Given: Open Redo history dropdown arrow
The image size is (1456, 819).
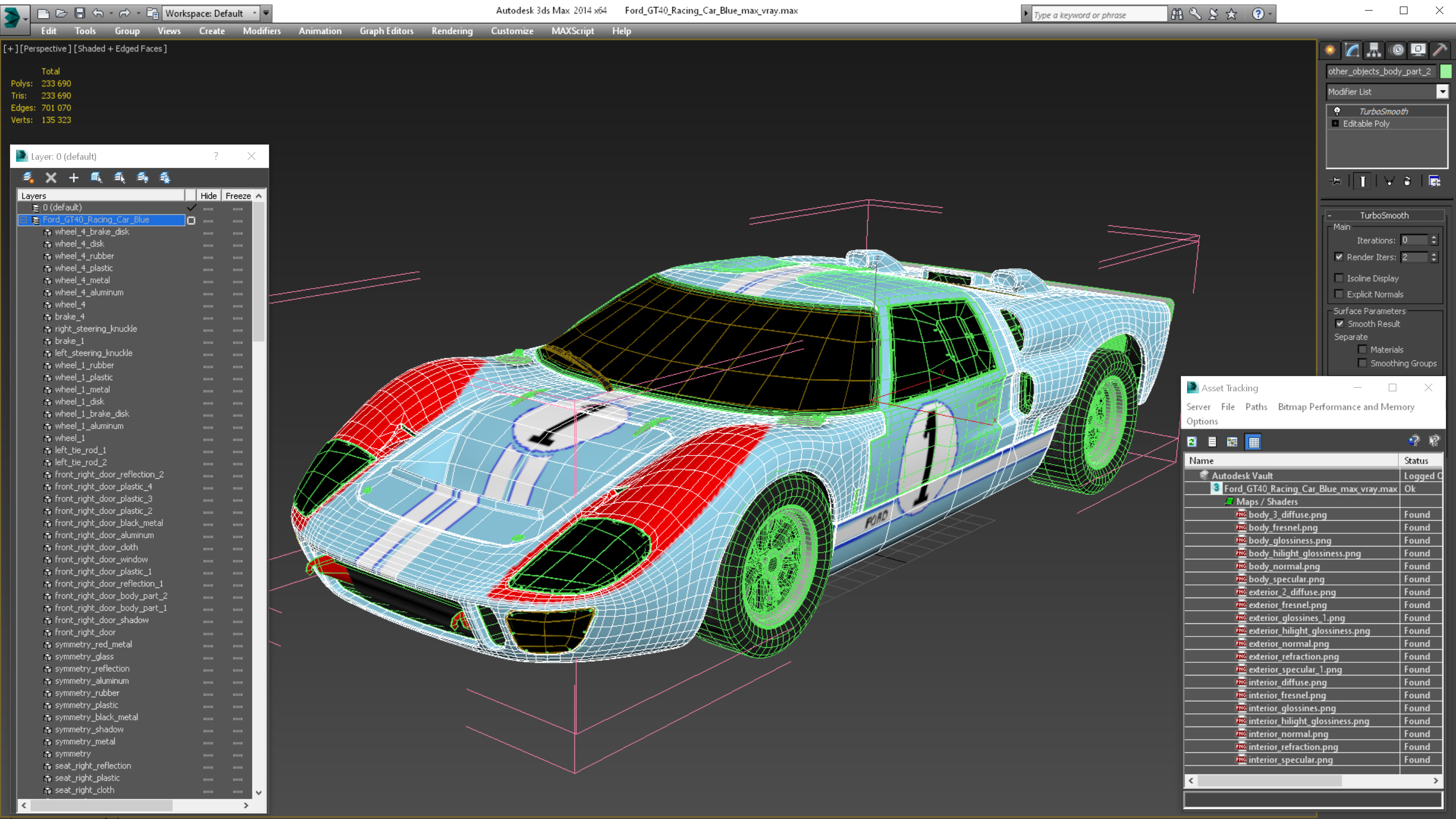Looking at the screenshot, I should click(x=138, y=13).
